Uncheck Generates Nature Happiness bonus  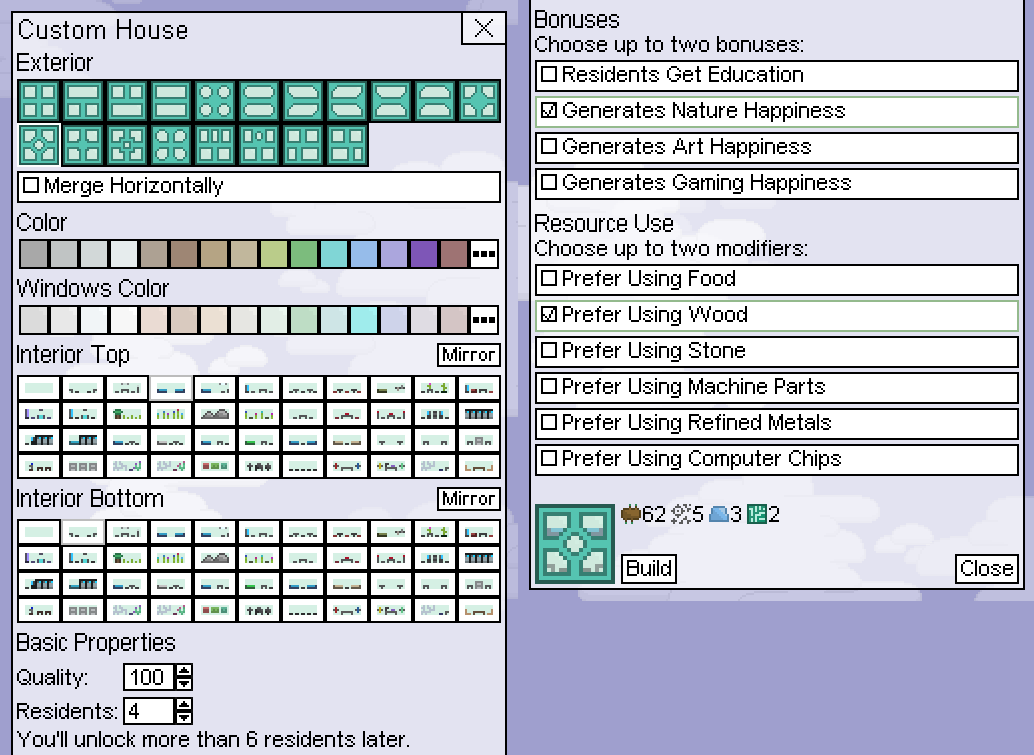tap(549, 111)
